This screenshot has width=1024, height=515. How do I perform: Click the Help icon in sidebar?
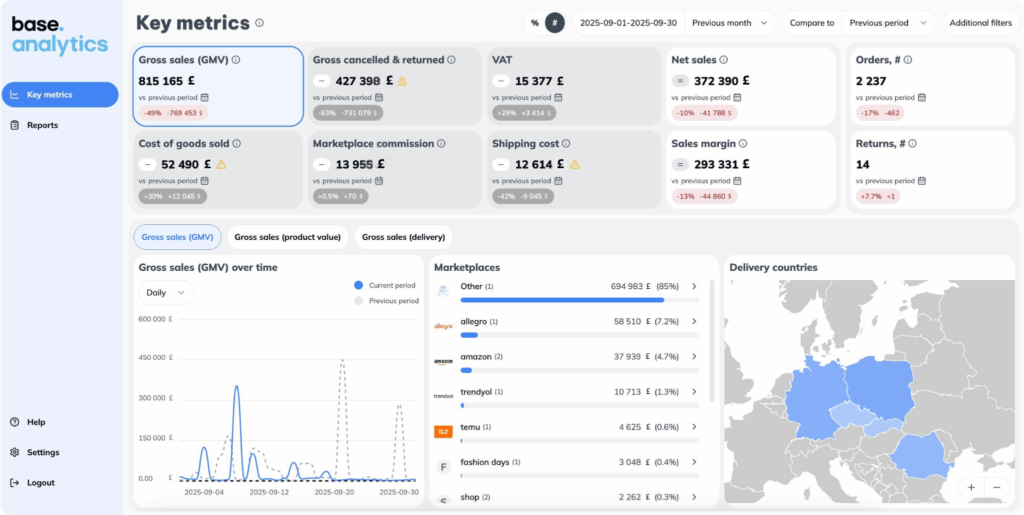coord(15,422)
